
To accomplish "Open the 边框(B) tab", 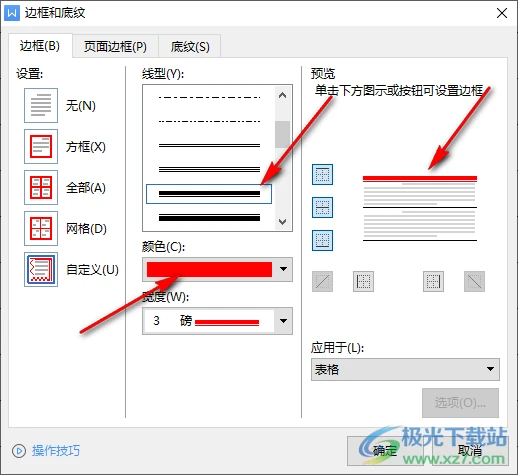I will click(x=40, y=45).
